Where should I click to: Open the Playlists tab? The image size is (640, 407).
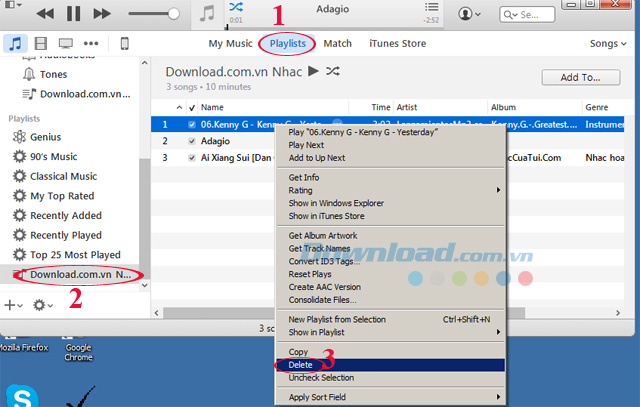click(x=287, y=43)
